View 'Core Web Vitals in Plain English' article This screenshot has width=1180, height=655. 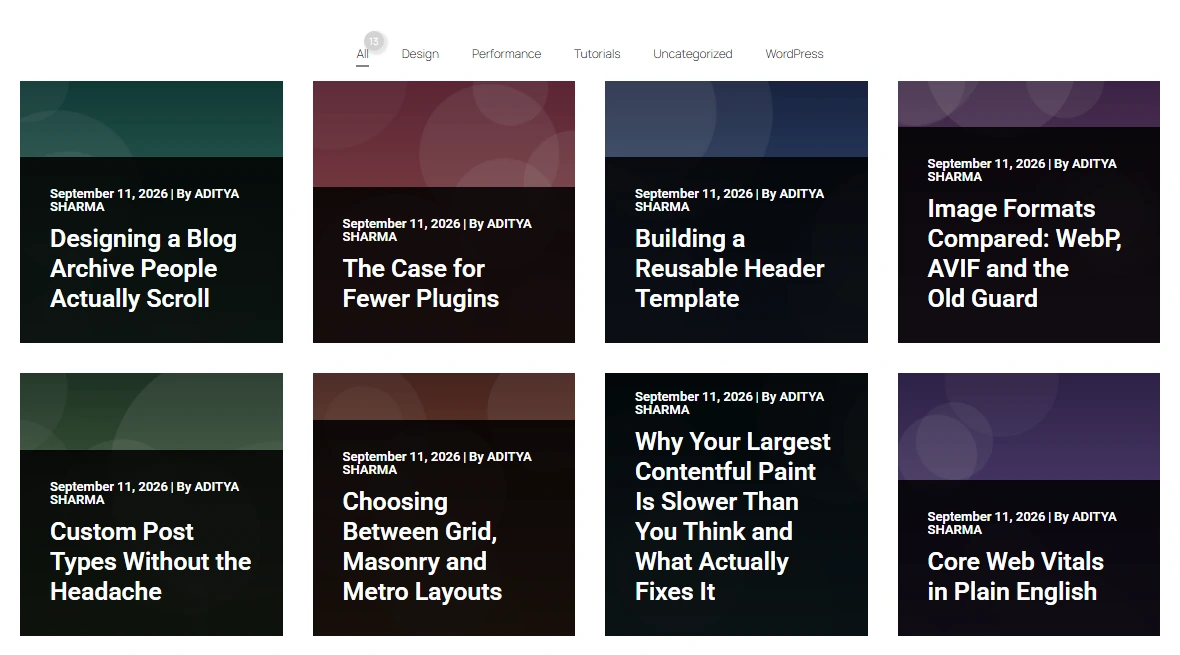pos(1015,577)
